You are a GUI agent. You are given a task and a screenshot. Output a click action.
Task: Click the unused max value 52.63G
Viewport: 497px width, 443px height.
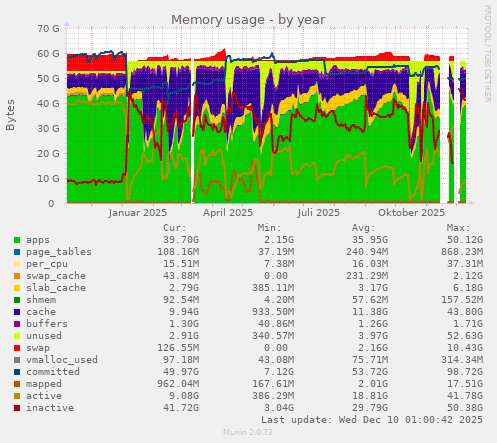[x=465, y=336]
